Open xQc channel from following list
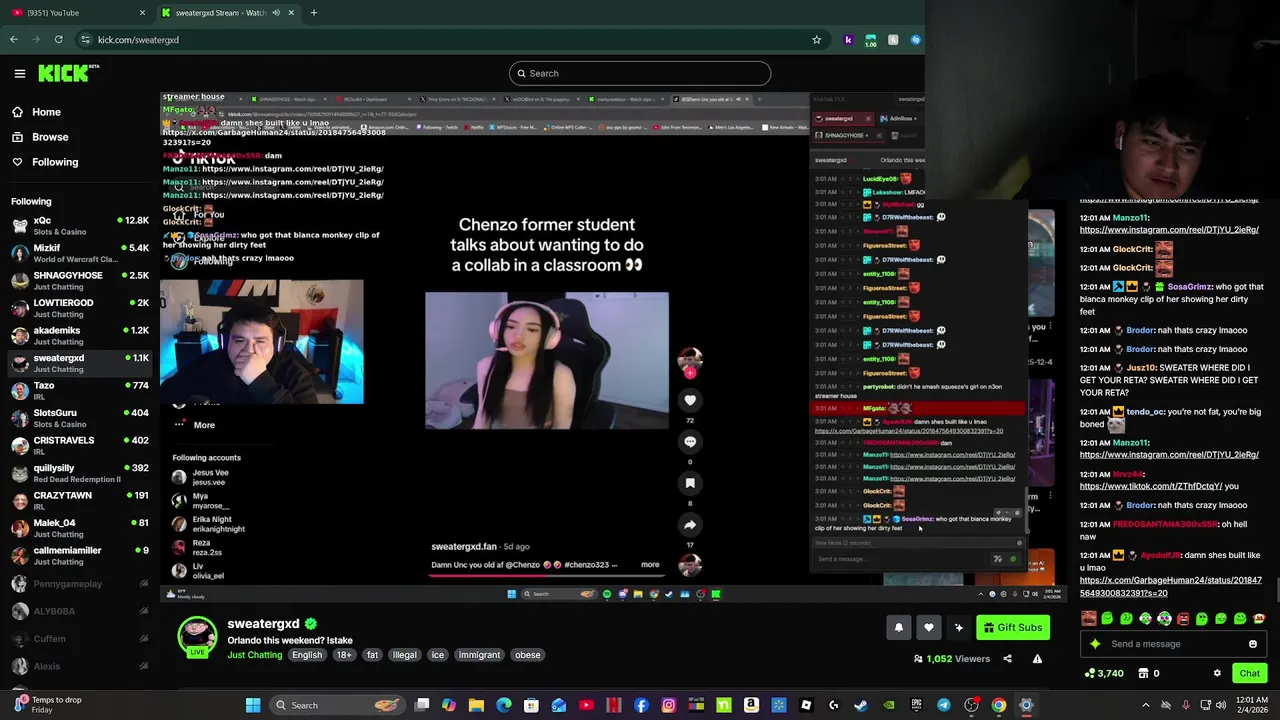This screenshot has height=720, width=1280. [78, 226]
